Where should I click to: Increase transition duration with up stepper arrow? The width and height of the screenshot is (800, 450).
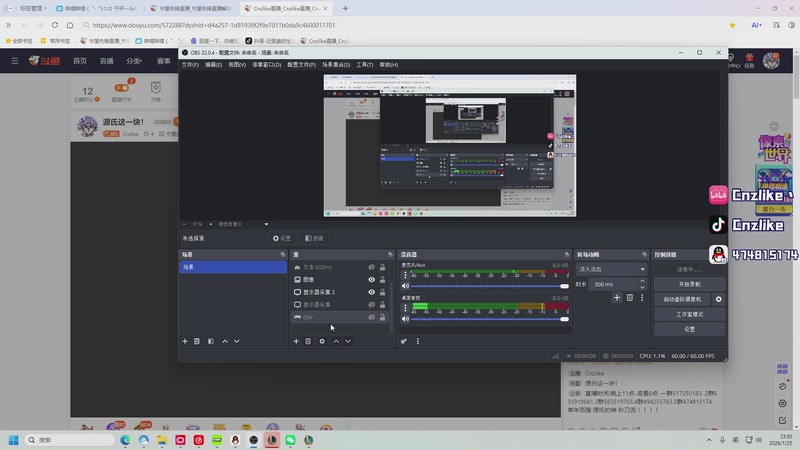click(642, 281)
